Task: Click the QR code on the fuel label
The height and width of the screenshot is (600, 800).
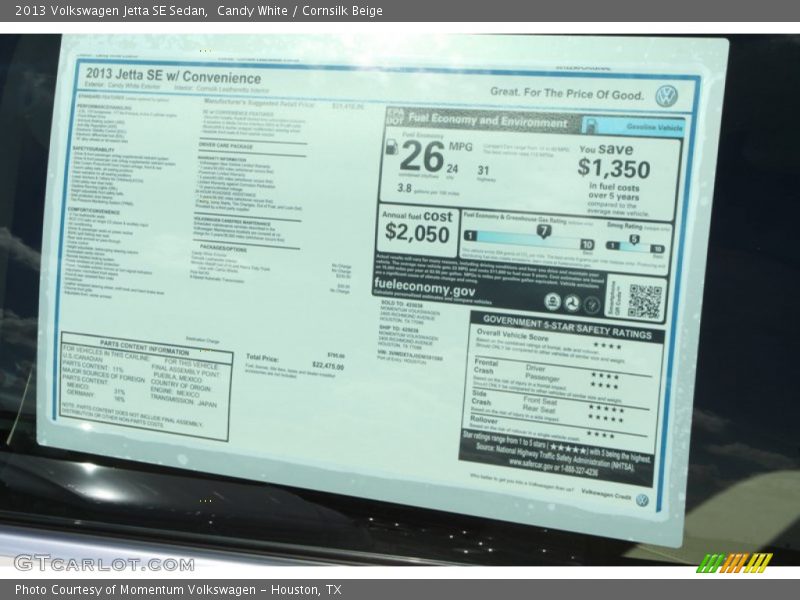Action: click(644, 301)
